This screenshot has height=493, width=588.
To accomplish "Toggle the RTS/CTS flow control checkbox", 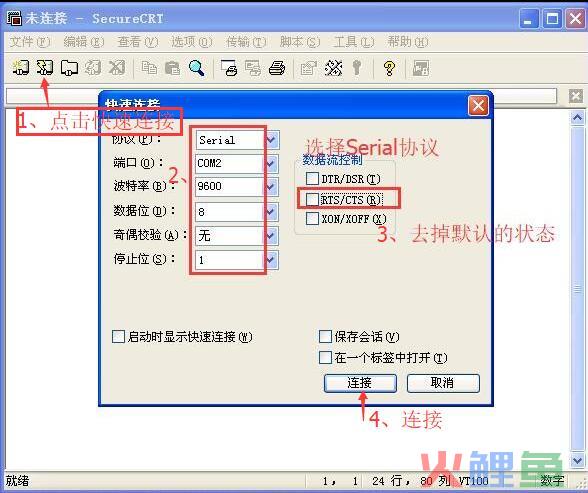I will (312, 199).
